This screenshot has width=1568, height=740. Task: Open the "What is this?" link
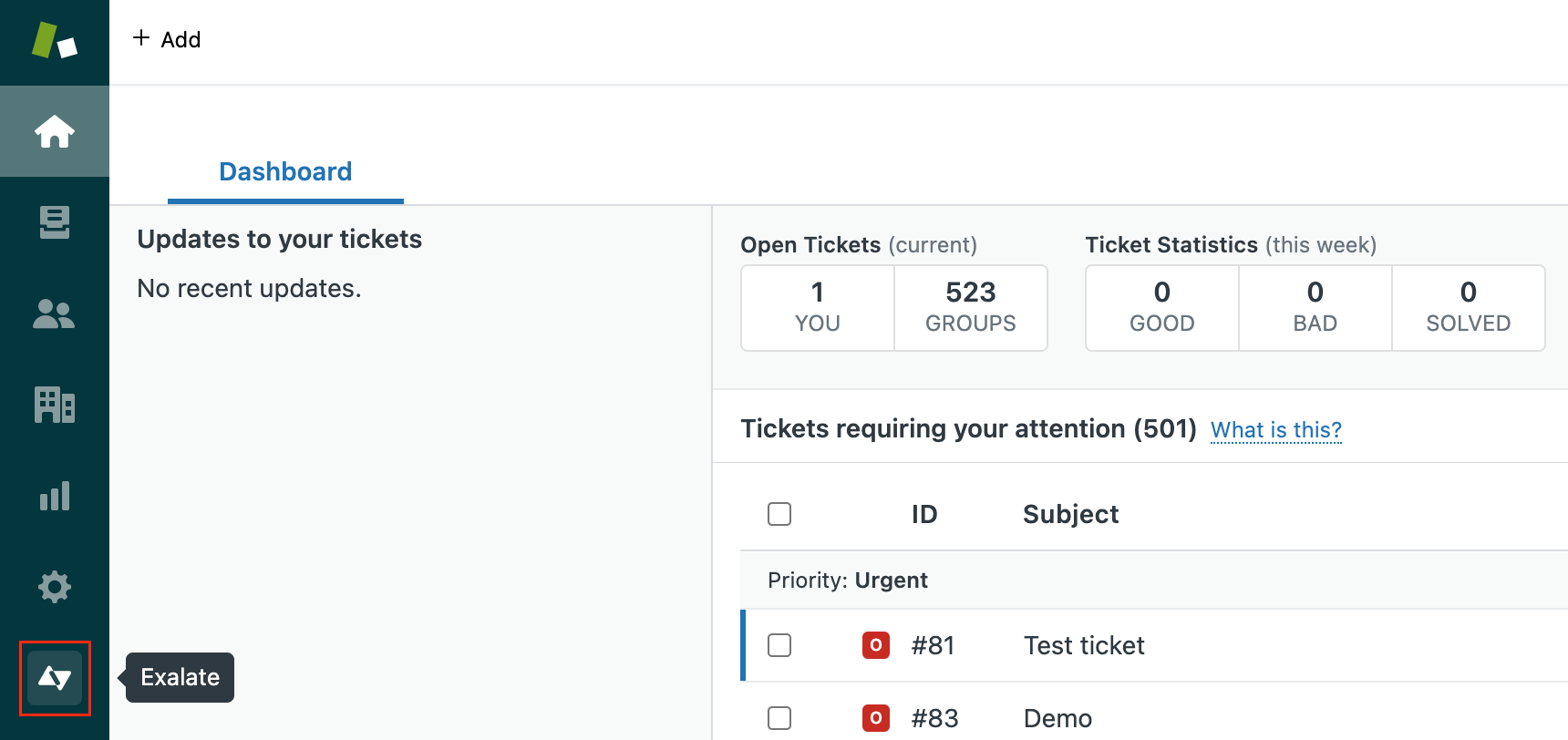click(x=1275, y=430)
